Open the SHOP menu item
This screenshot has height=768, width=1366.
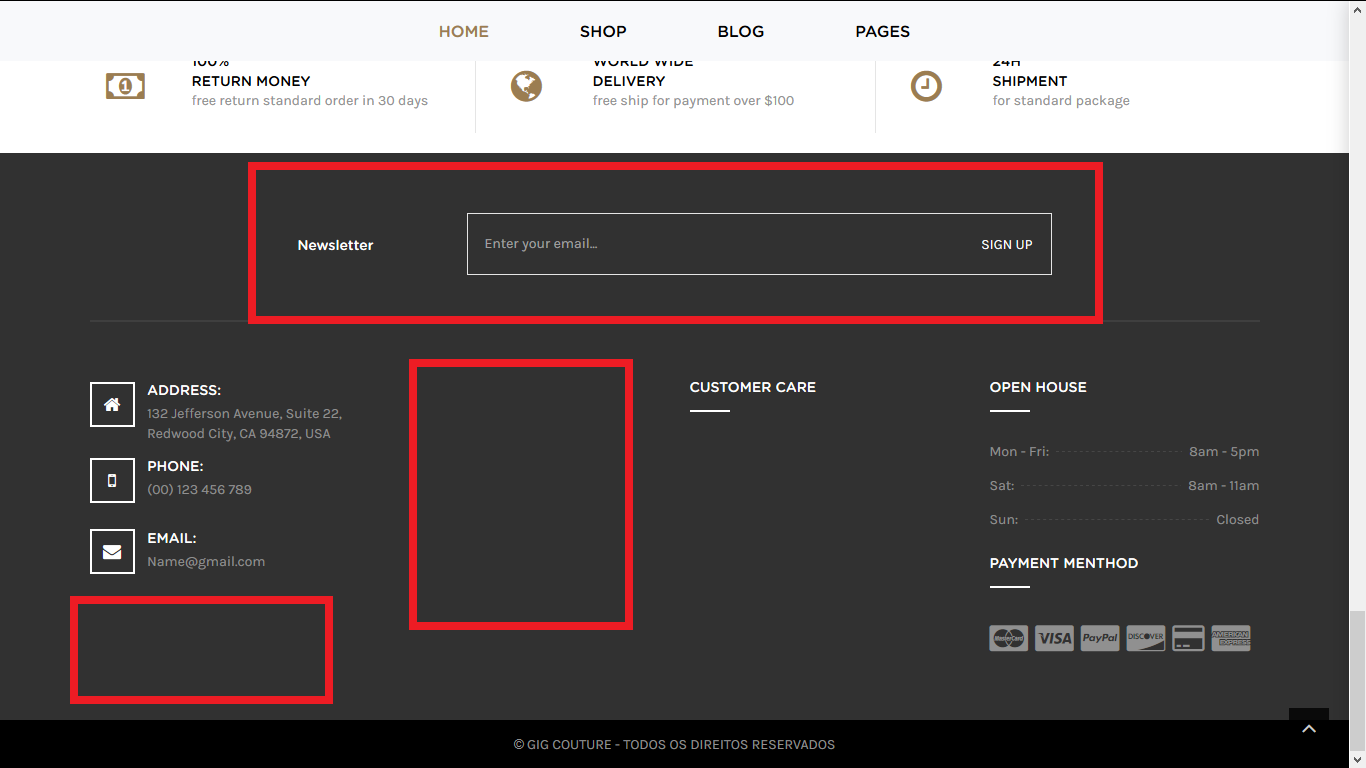point(603,31)
